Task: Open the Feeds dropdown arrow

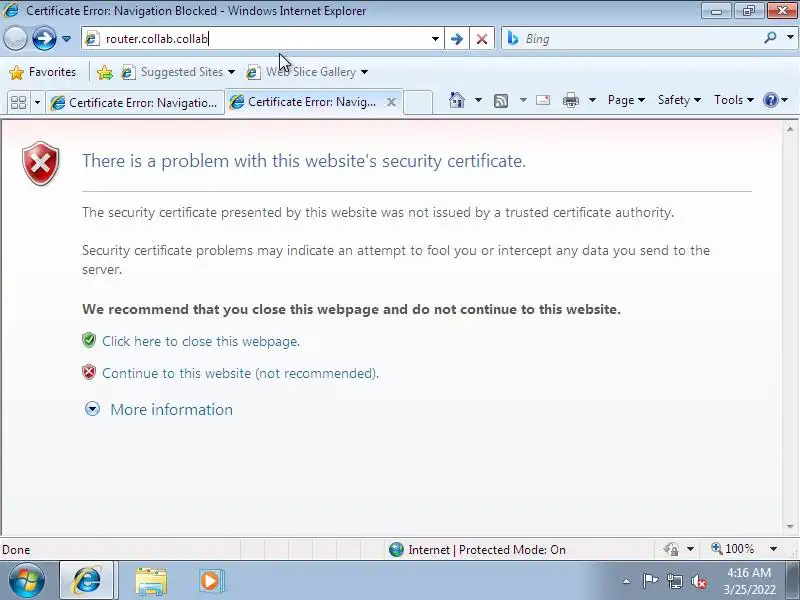Action: point(523,100)
